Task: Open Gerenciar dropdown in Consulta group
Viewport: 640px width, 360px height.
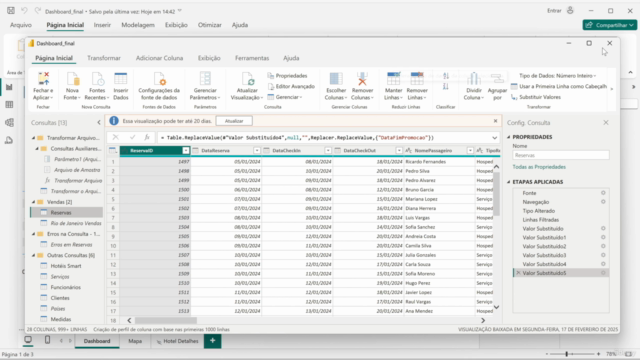Action: click(x=285, y=97)
